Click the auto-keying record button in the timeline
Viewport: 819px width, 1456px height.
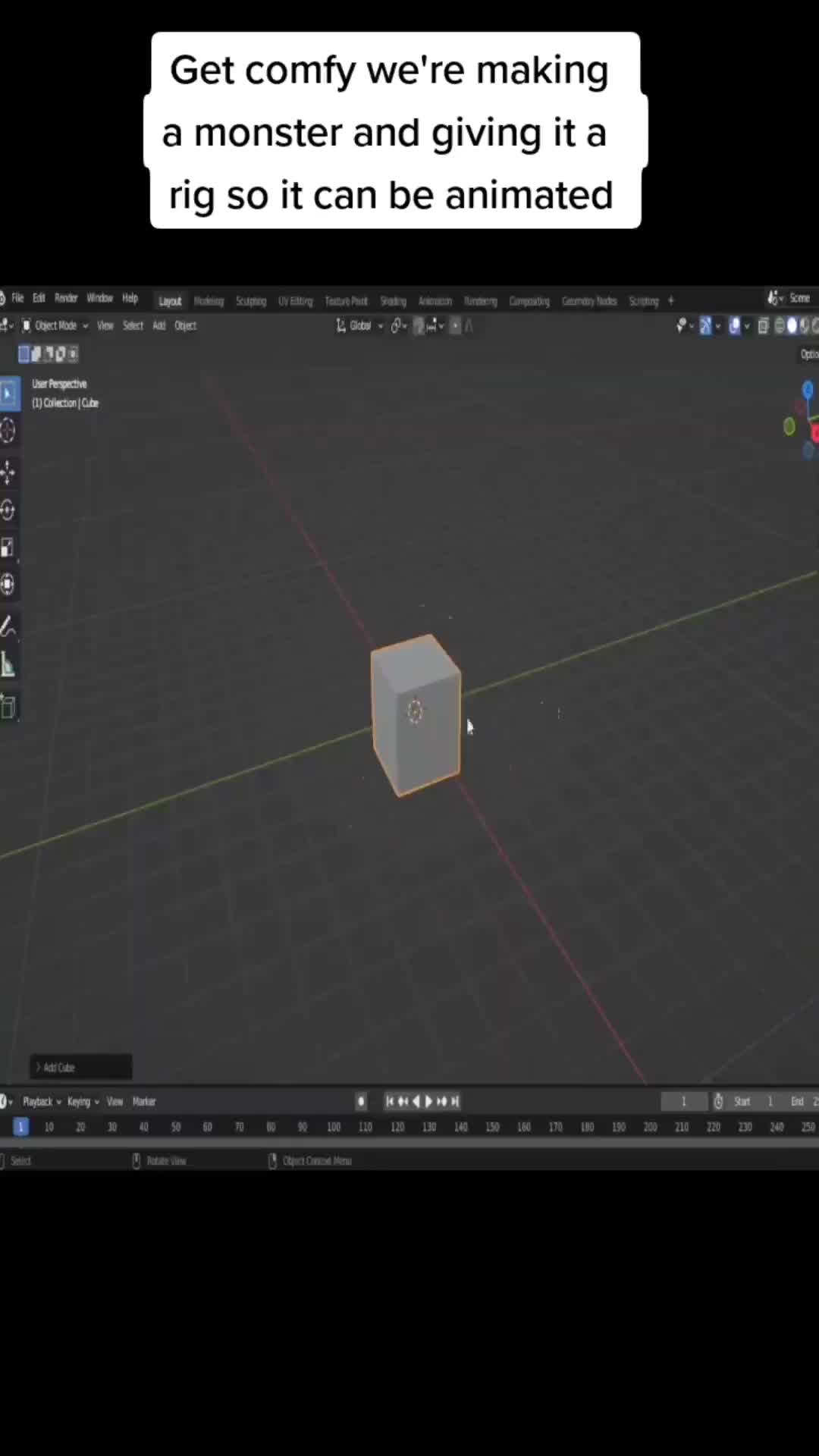pos(361,1101)
